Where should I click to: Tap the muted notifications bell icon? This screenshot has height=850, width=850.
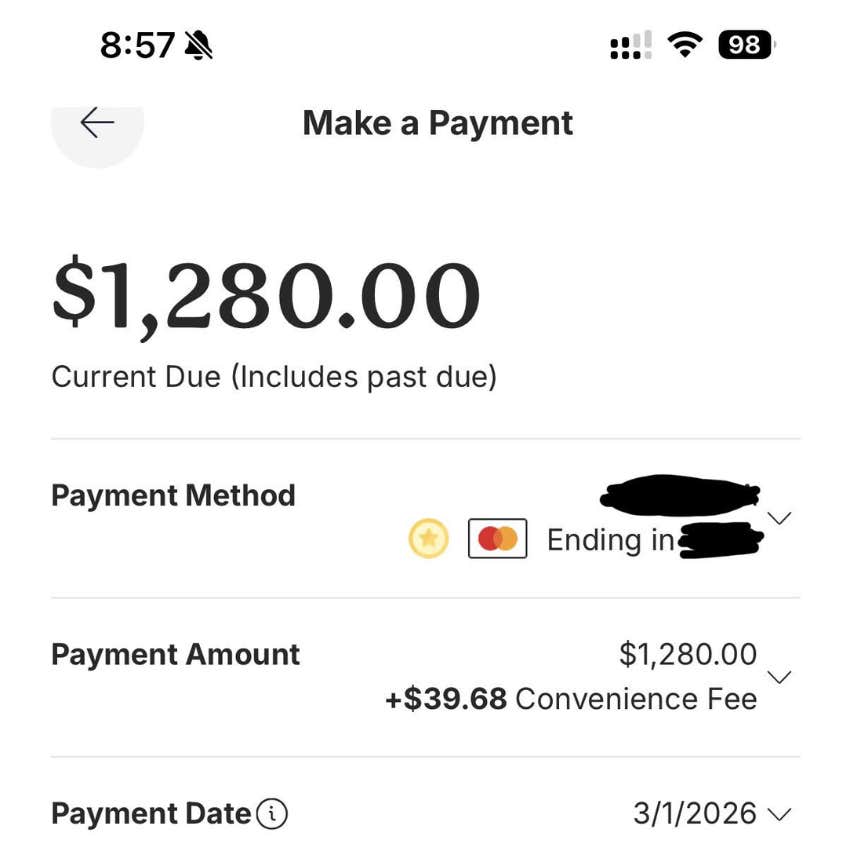click(x=196, y=43)
